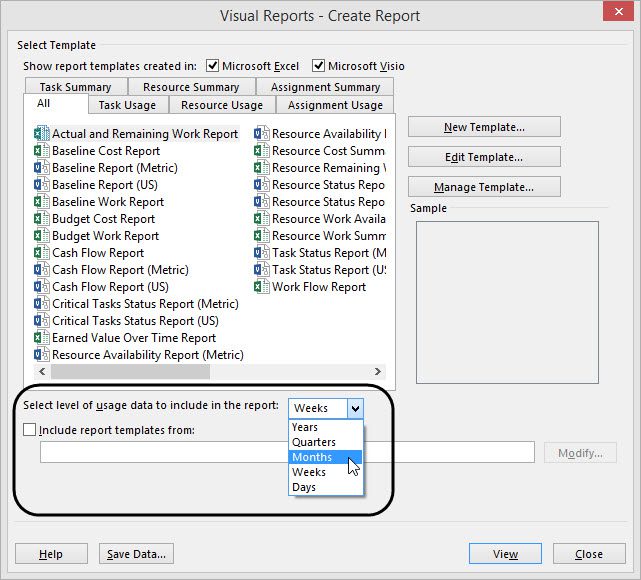
Task: Choose Days from the usage dropdown
Action: pyautogui.click(x=326, y=487)
